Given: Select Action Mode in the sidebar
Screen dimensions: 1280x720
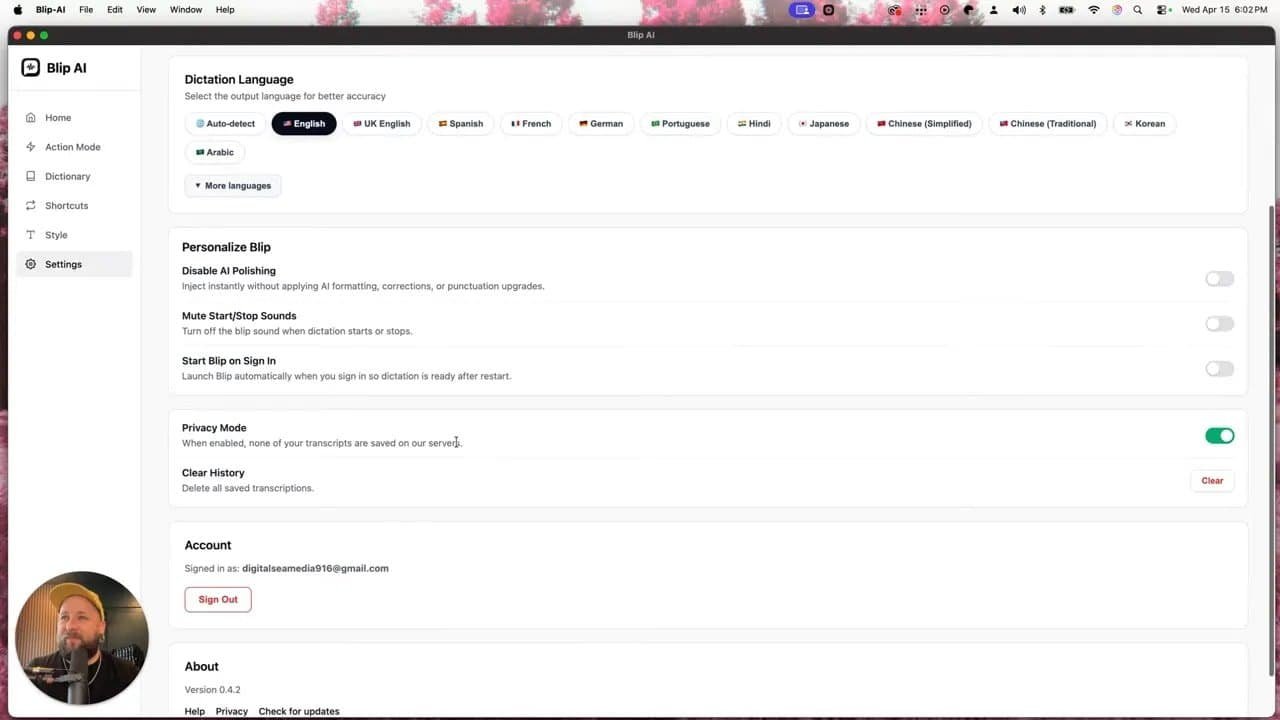Looking at the screenshot, I should pyautogui.click(x=72, y=146).
